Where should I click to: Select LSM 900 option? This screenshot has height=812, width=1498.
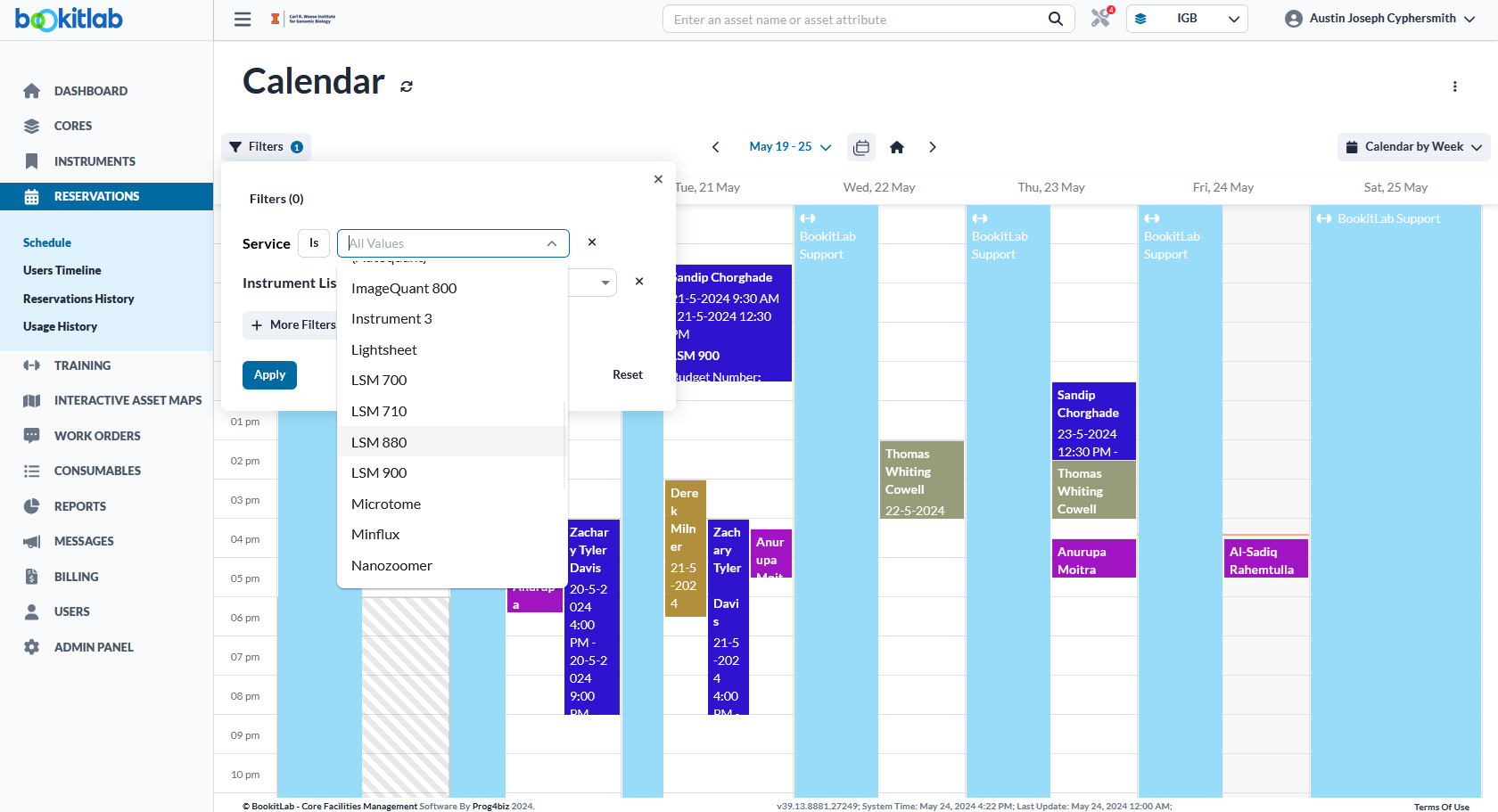point(452,472)
